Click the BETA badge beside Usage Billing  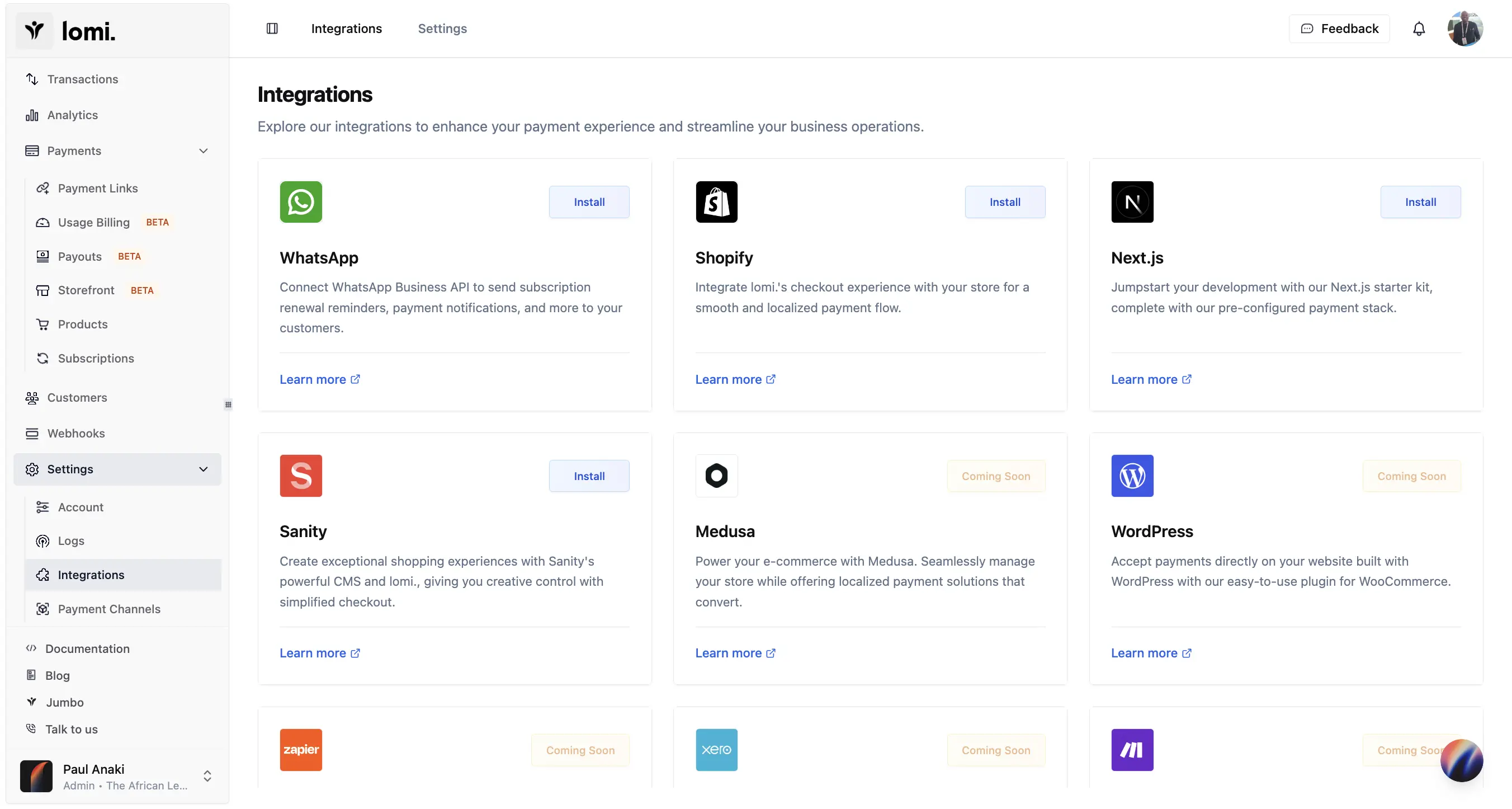157,223
